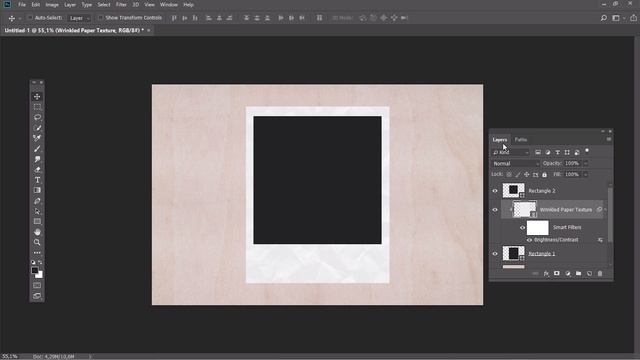Select the Path Selection tool
The image size is (640, 360).
tap(37, 211)
